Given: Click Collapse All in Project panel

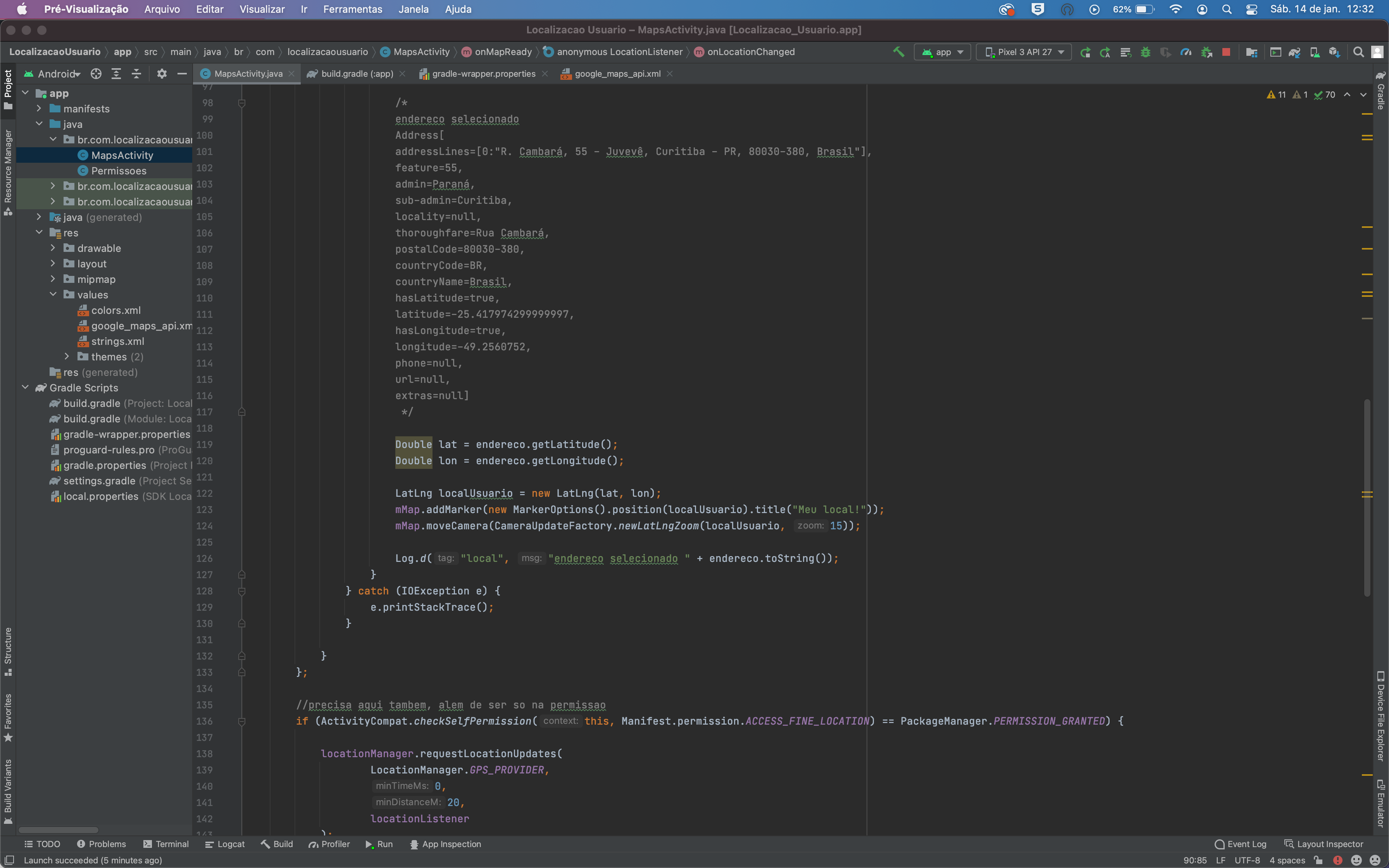Looking at the screenshot, I should tap(136, 74).
